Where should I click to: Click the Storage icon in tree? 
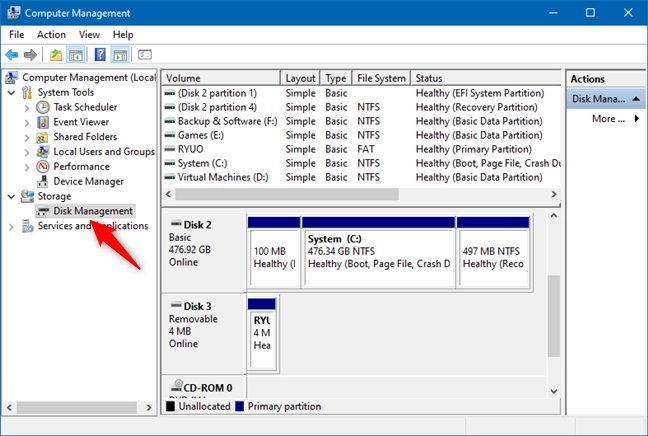pyautogui.click(x=27, y=196)
